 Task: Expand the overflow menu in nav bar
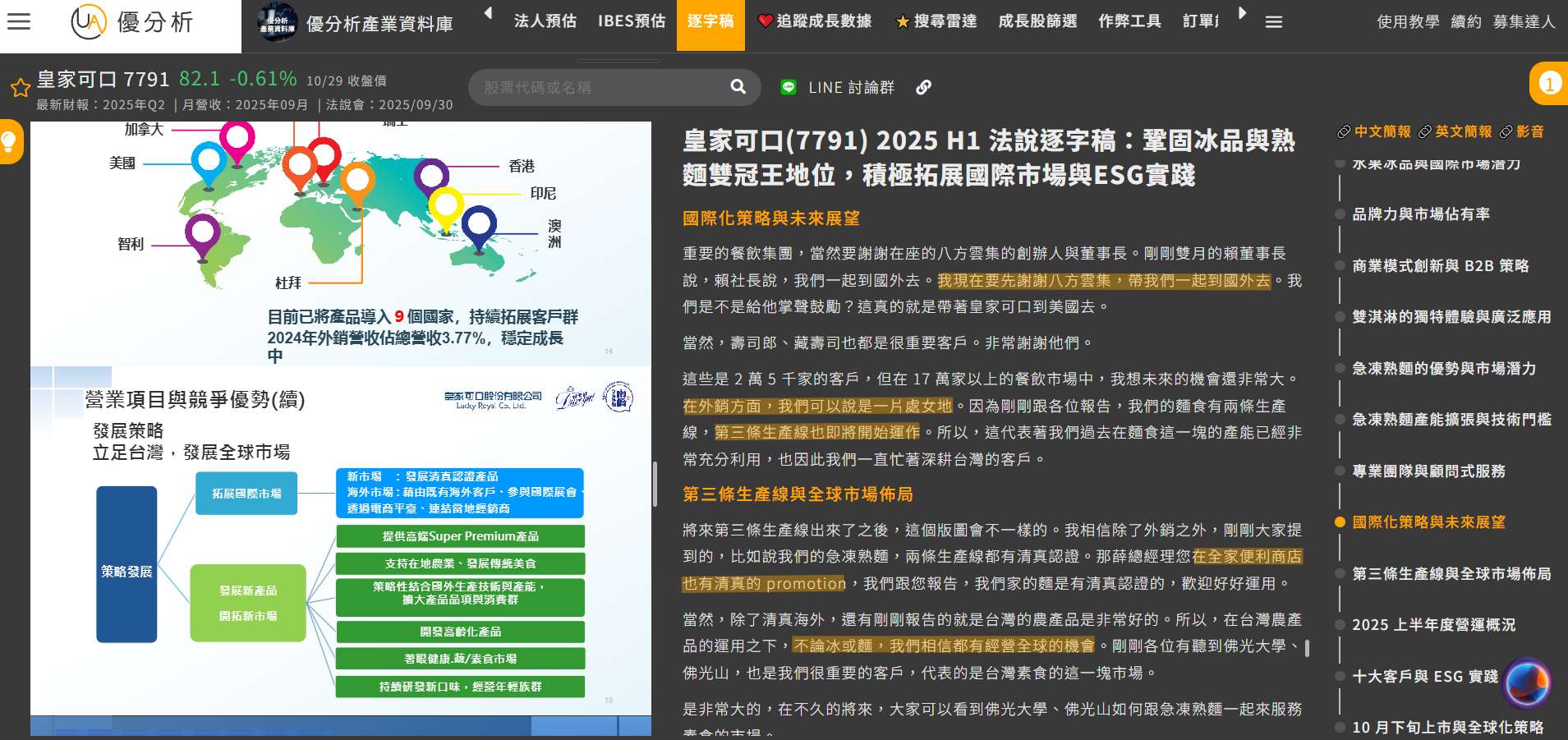1273,22
